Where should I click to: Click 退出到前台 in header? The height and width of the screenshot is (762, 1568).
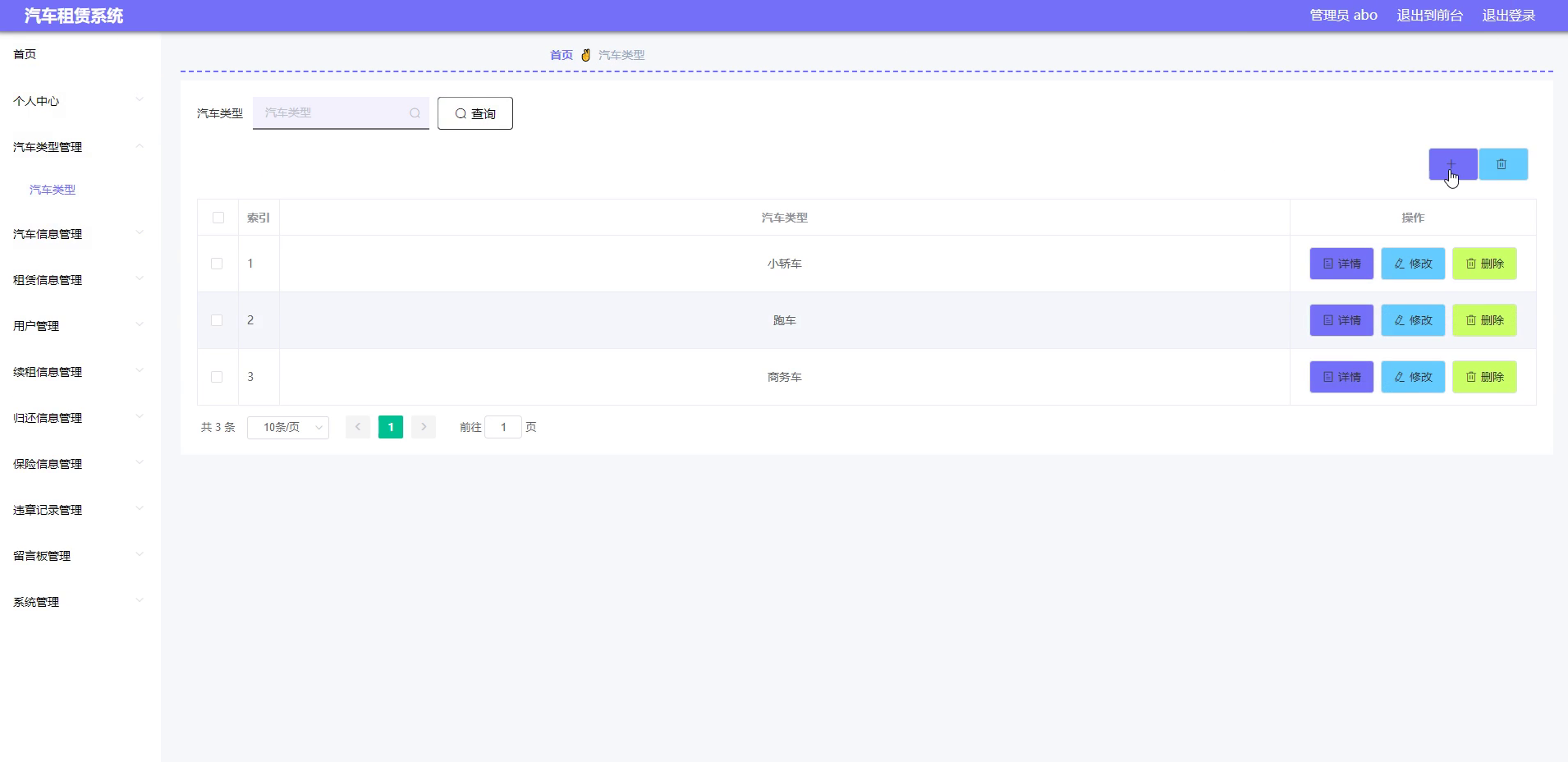tap(1430, 16)
